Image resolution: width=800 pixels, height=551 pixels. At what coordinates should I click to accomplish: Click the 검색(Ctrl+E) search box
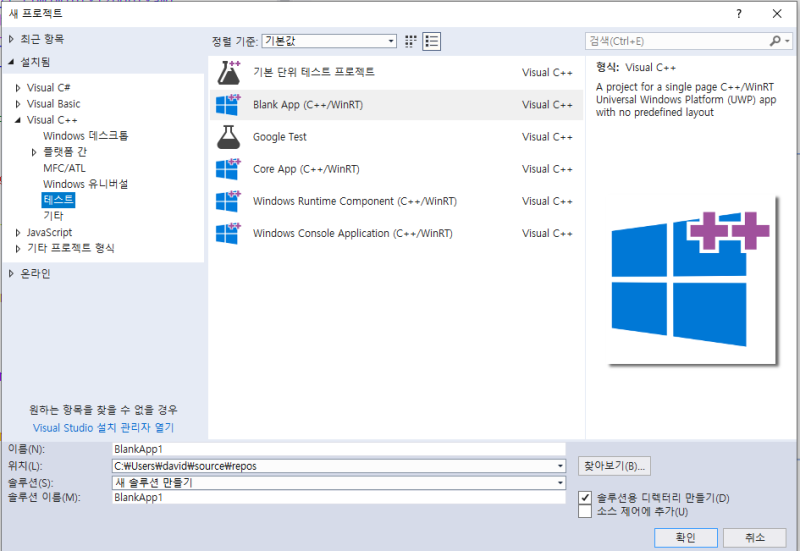coord(678,41)
